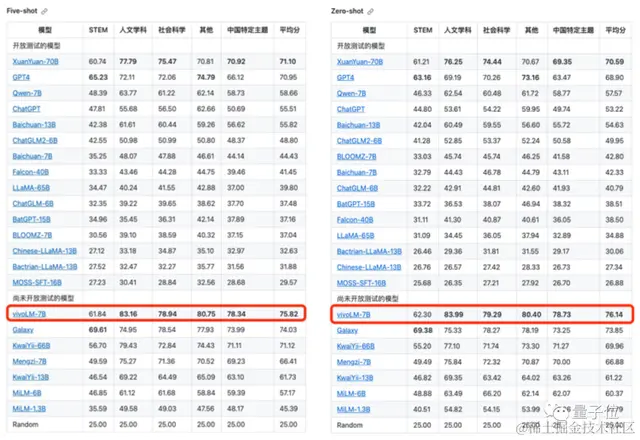Open GPT4 link in Five-shot table
Screen dimensions: 640x440
(x=21, y=77)
